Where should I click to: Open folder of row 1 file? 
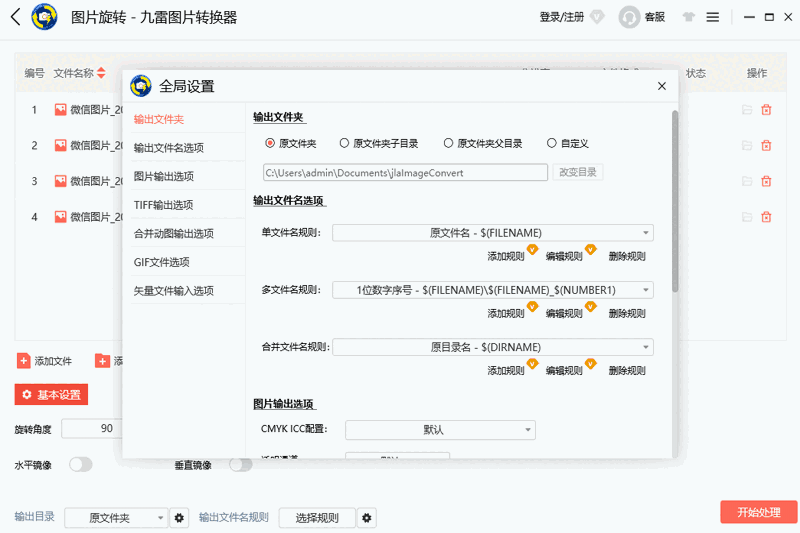tap(747, 110)
